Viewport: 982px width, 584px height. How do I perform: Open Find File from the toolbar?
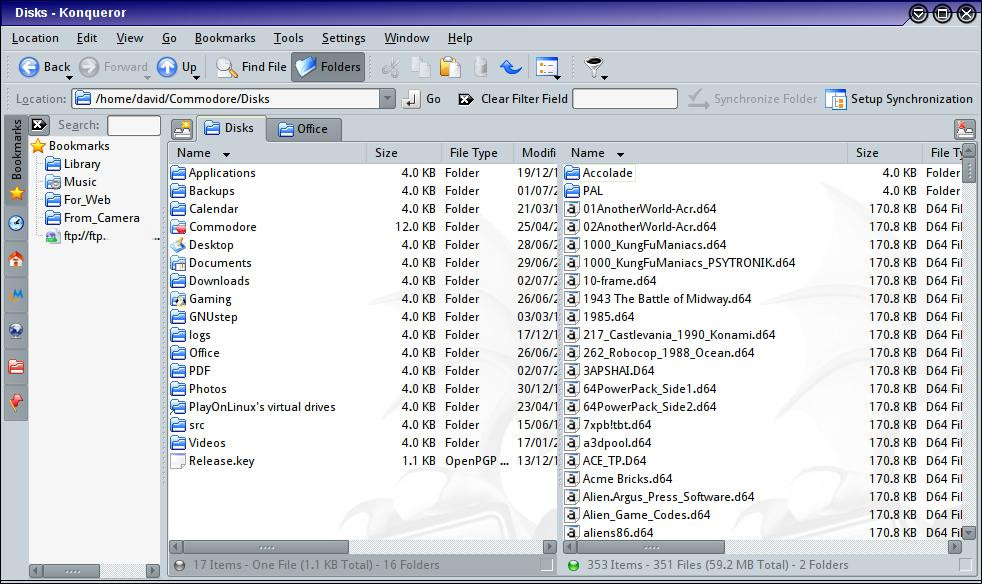click(x=251, y=67)
